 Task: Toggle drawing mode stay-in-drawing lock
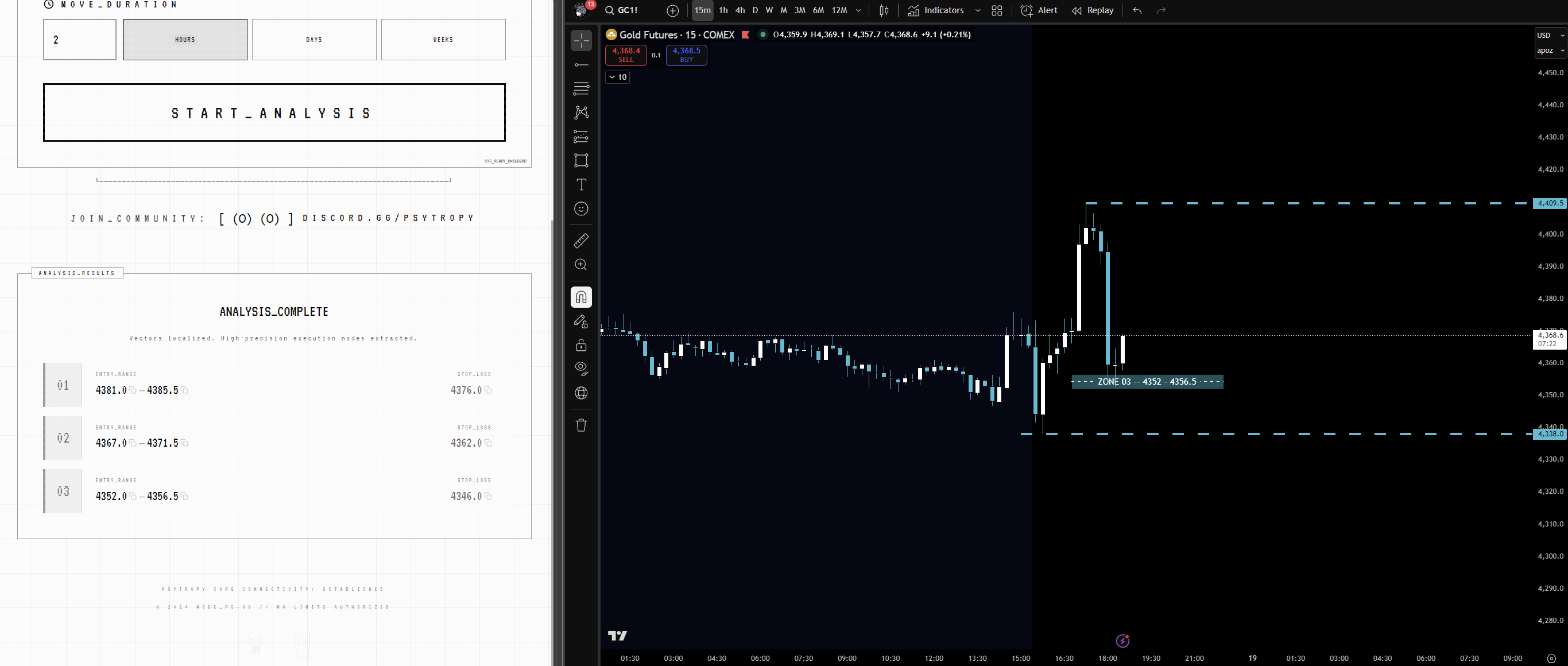[x=581, y=322]
